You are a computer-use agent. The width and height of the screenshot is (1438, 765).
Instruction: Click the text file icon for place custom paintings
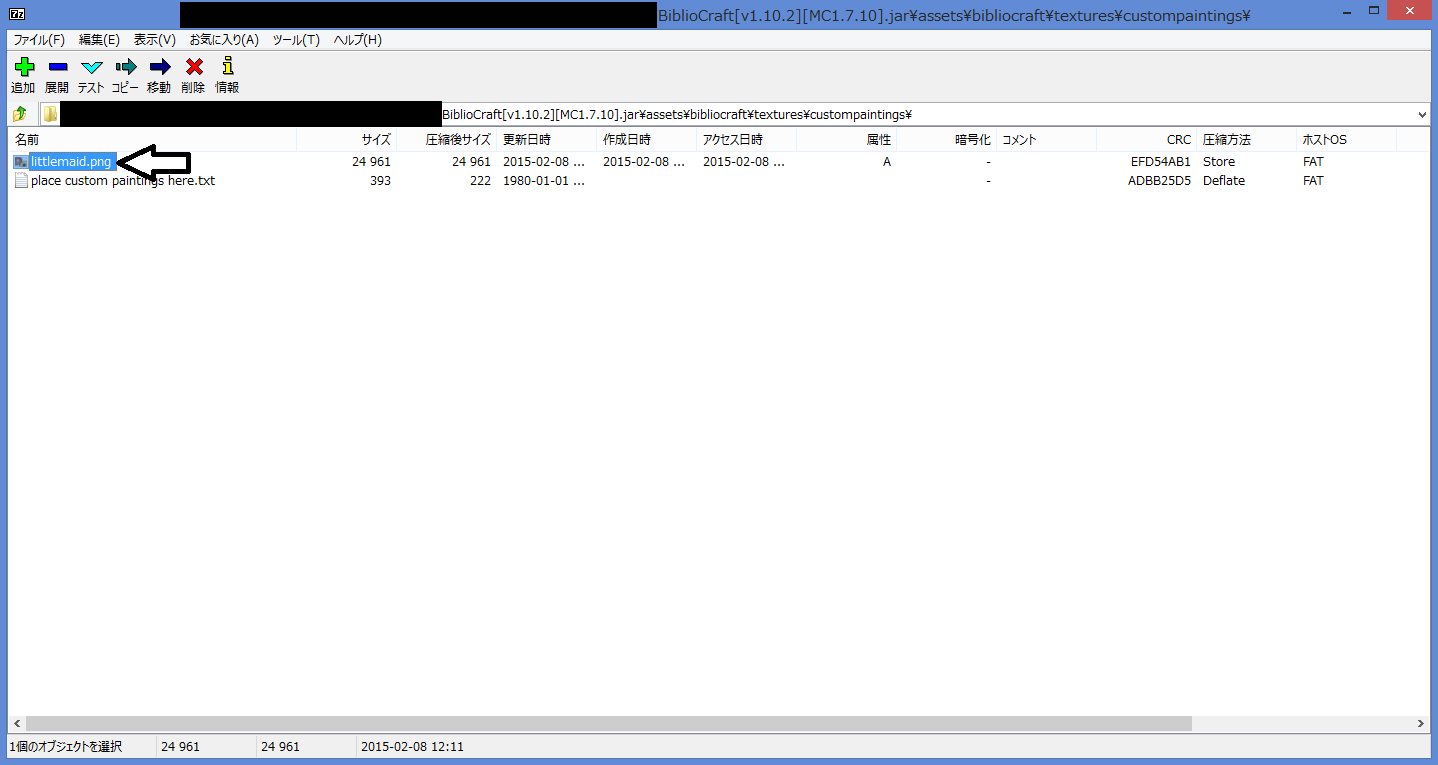[21, 181]
